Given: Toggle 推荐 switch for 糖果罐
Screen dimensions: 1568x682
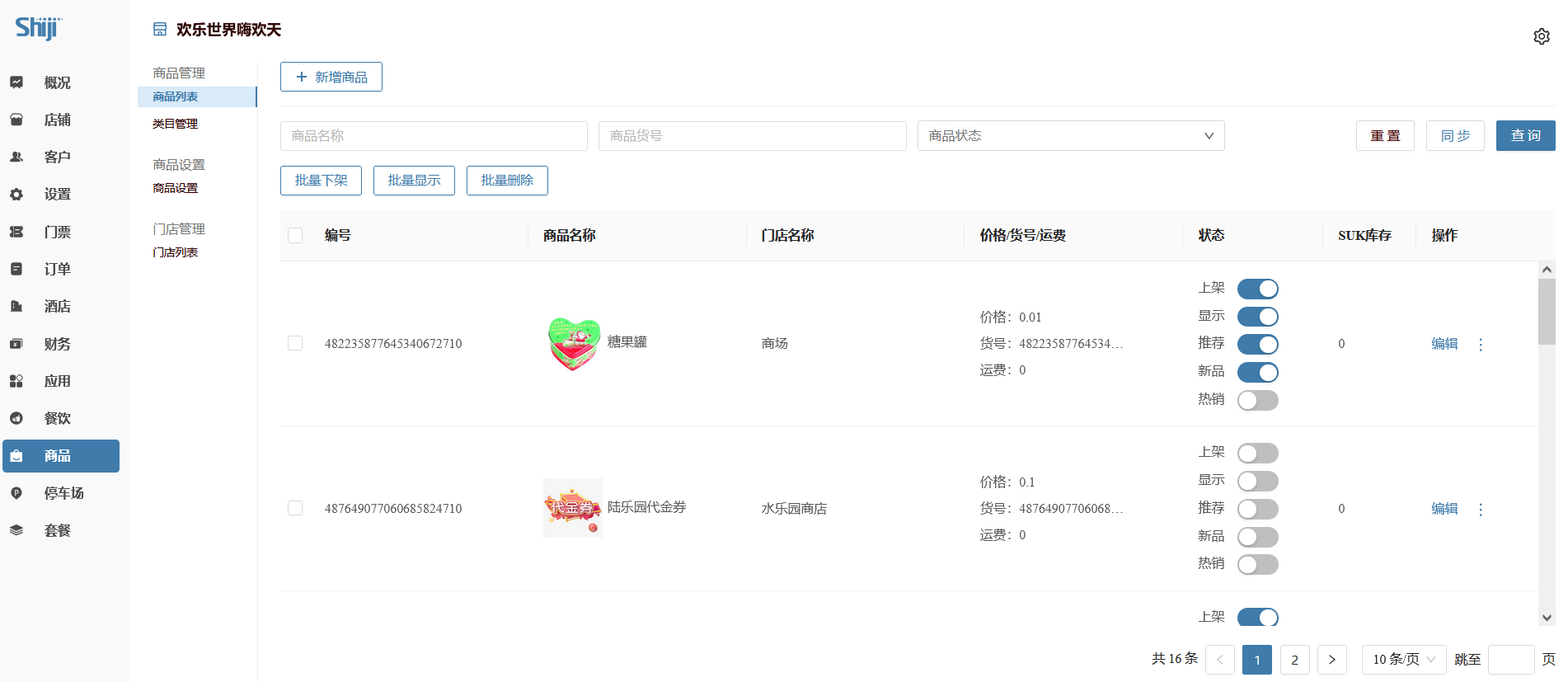Looking at the screenshot, I should click(1258, 345).
